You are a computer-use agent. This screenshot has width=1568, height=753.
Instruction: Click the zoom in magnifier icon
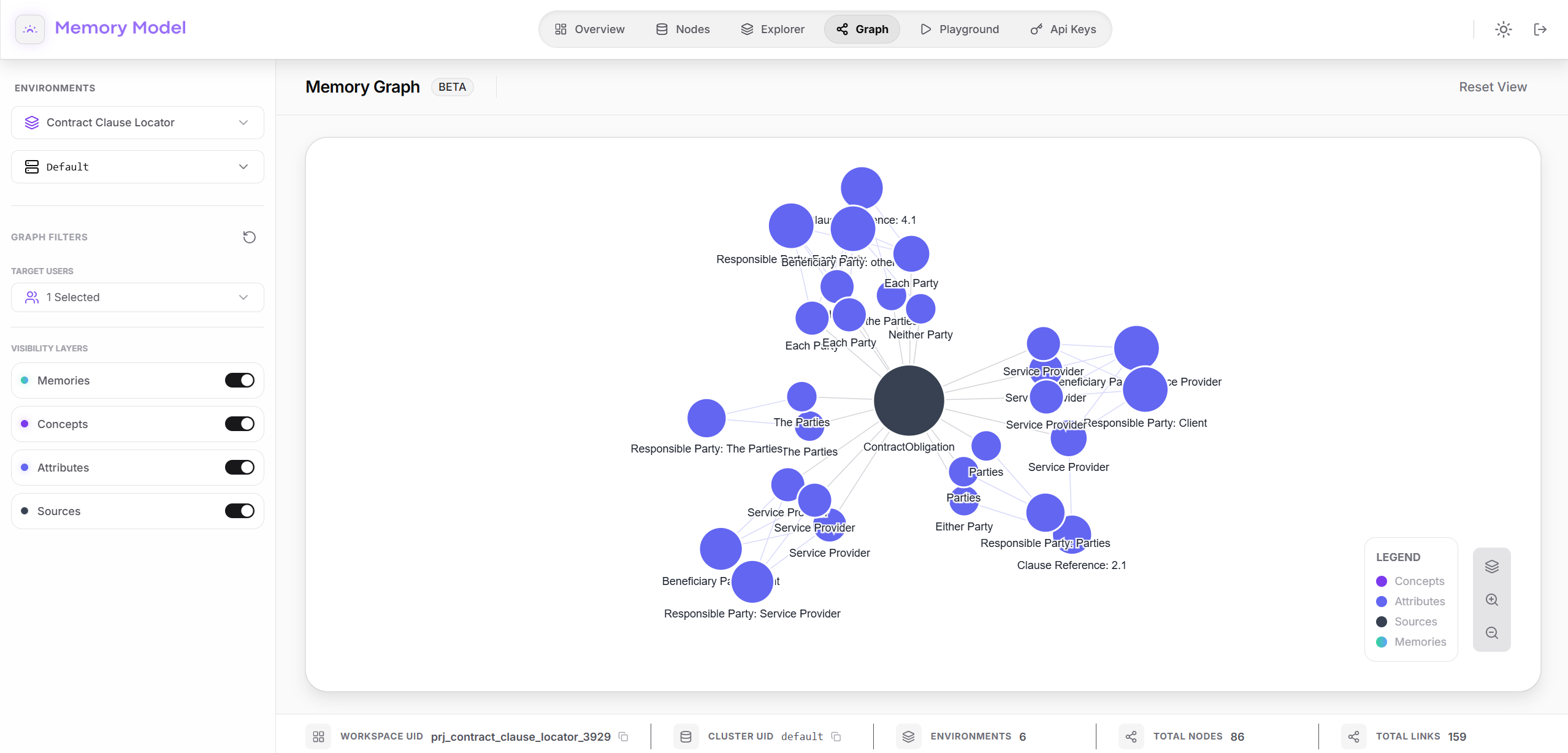click(1492, 600)
